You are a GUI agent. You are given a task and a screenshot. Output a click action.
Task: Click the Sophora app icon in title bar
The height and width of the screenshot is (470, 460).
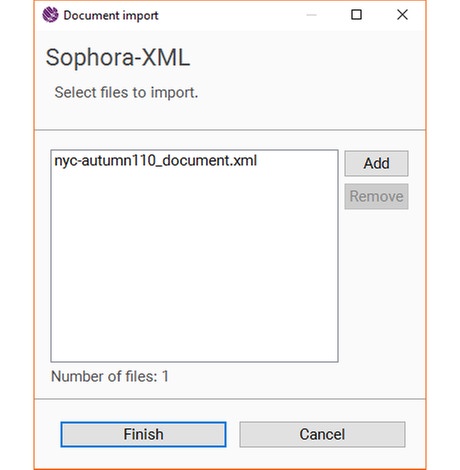[x=50, y=15]
